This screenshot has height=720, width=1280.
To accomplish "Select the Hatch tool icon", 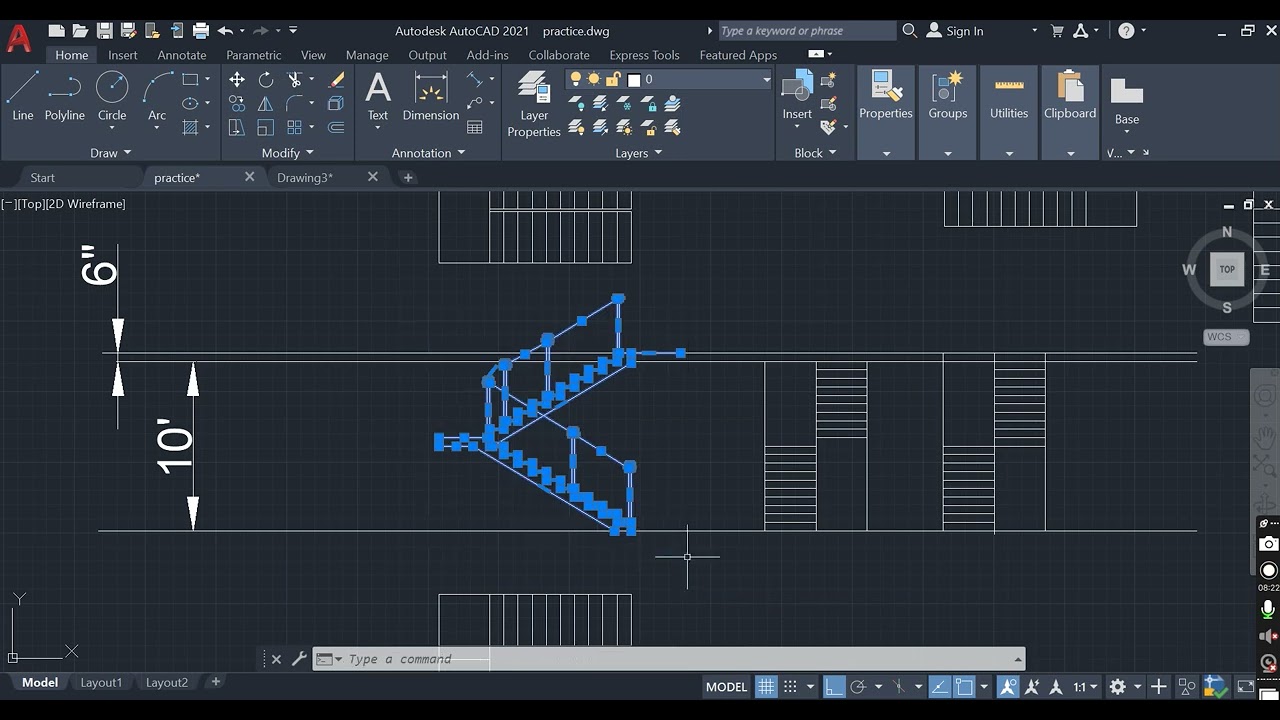I will (190, 127).
